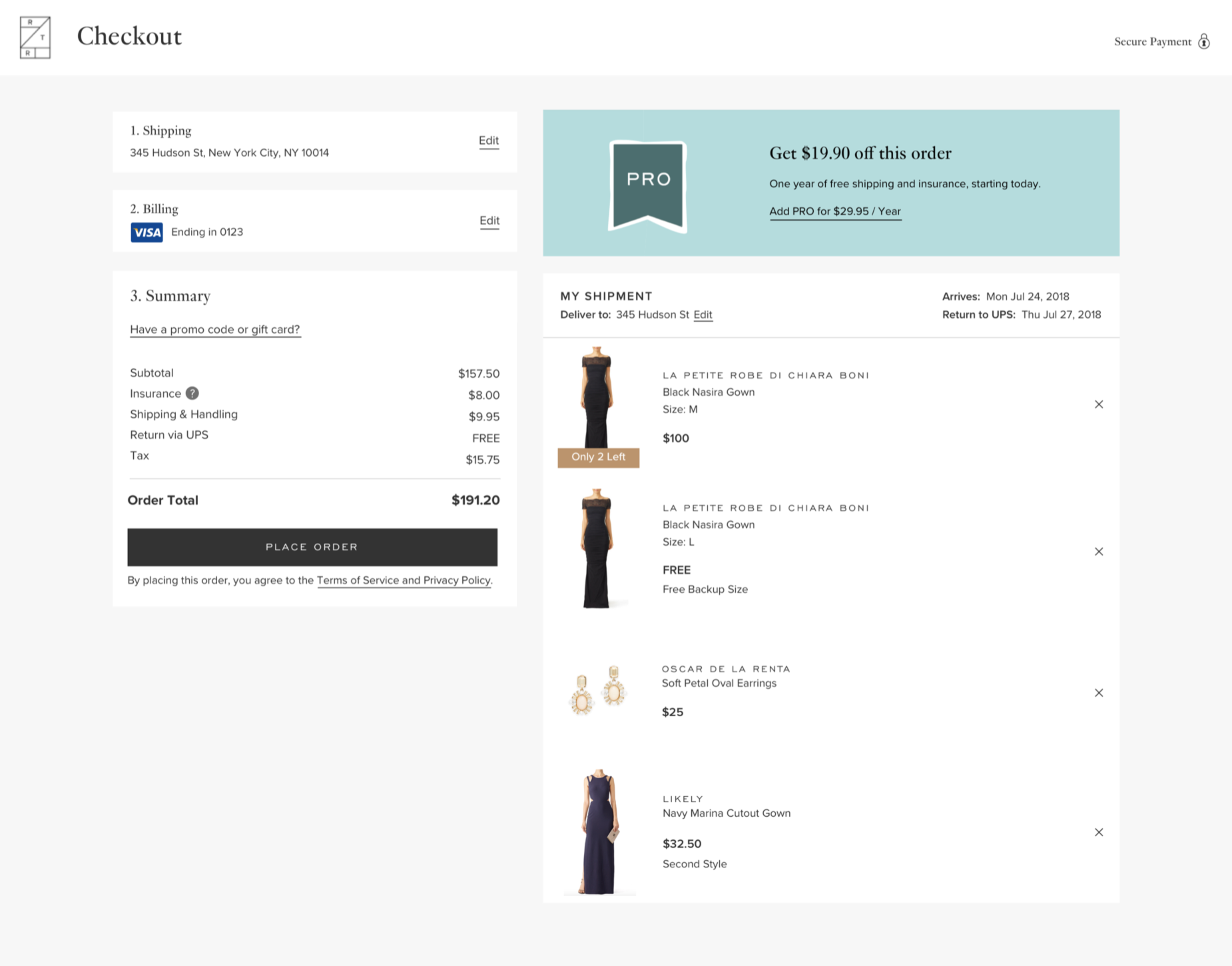Remove the Black Nasira Gown size M
The image size is (1232, 966).
[1099, 404]
